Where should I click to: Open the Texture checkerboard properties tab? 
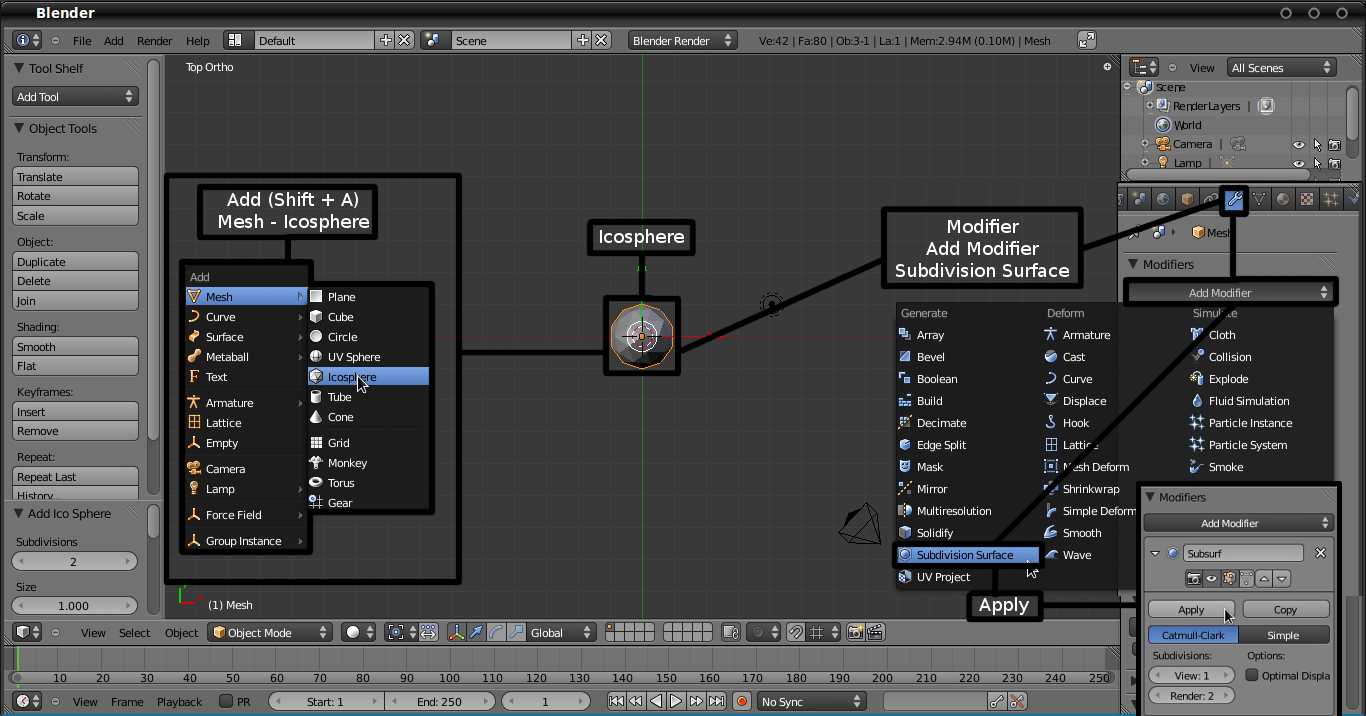click(x=1307, y=199)
